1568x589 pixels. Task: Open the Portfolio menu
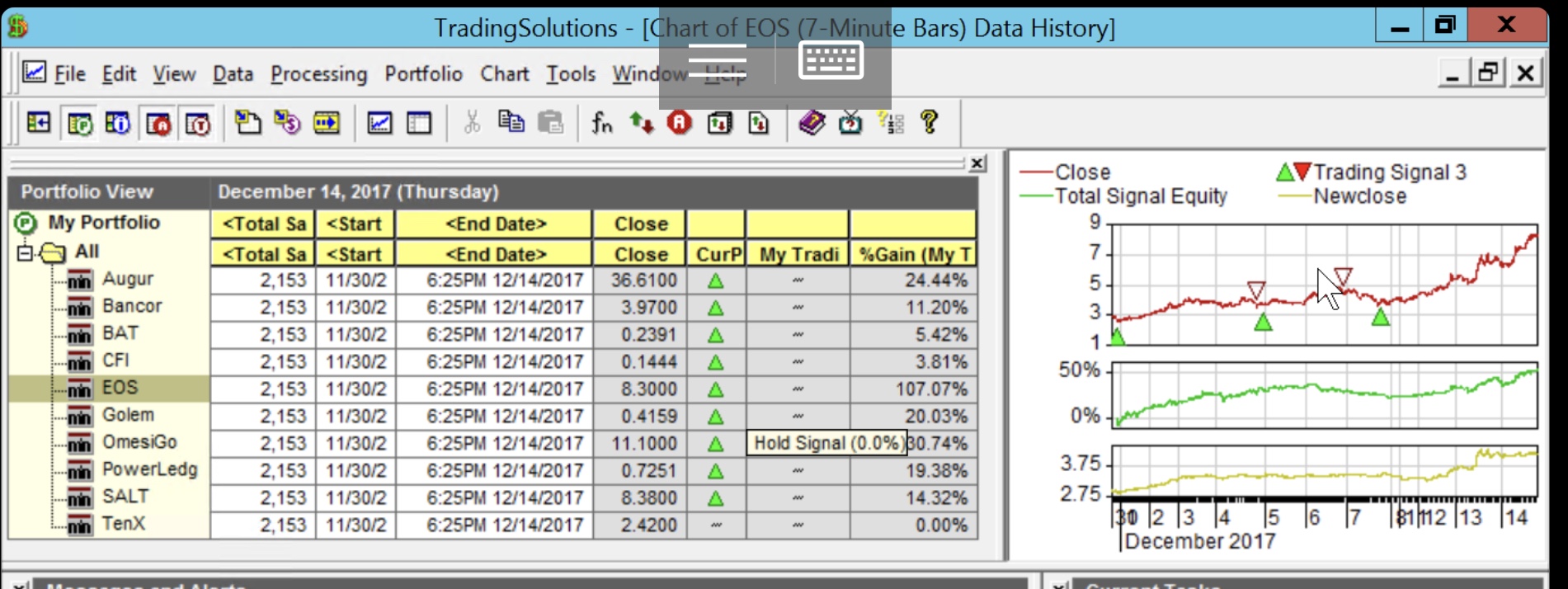(x=423, y=74)
